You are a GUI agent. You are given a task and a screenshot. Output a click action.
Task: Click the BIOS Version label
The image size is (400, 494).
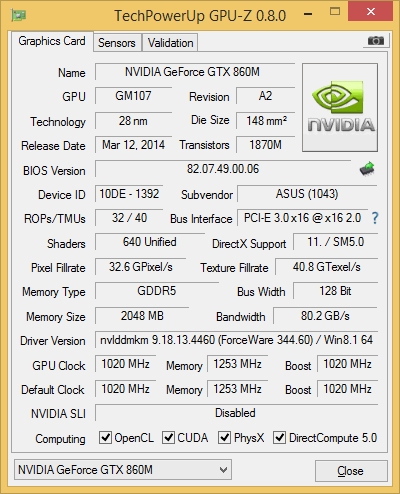(x=54, y=171)
